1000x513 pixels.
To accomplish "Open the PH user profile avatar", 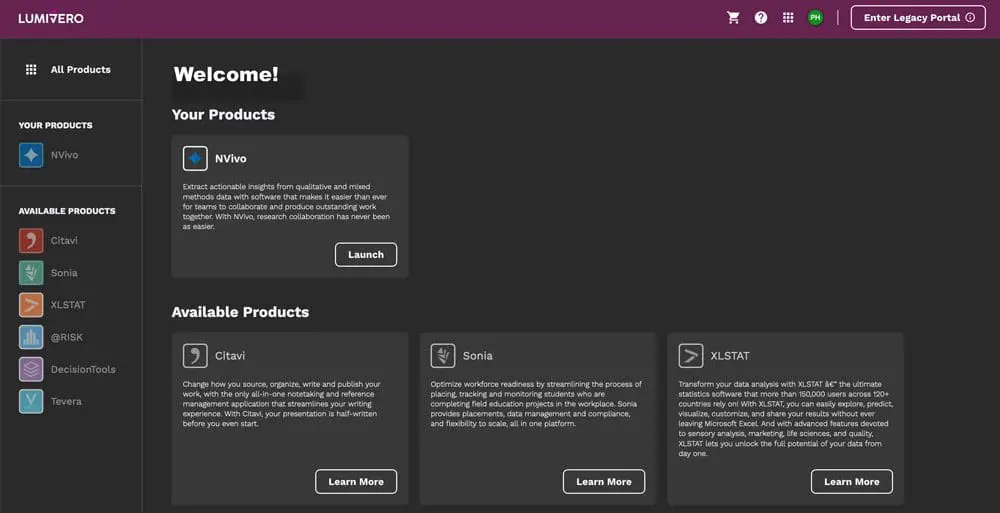I will (x=815, y=18).
